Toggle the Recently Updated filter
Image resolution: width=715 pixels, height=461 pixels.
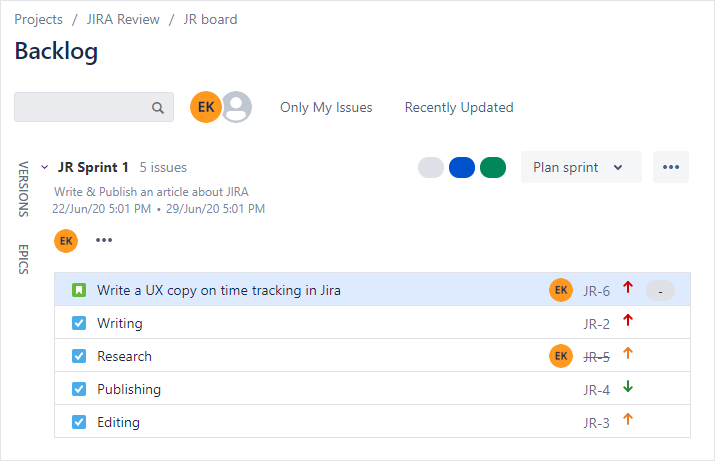pos(459,107)
